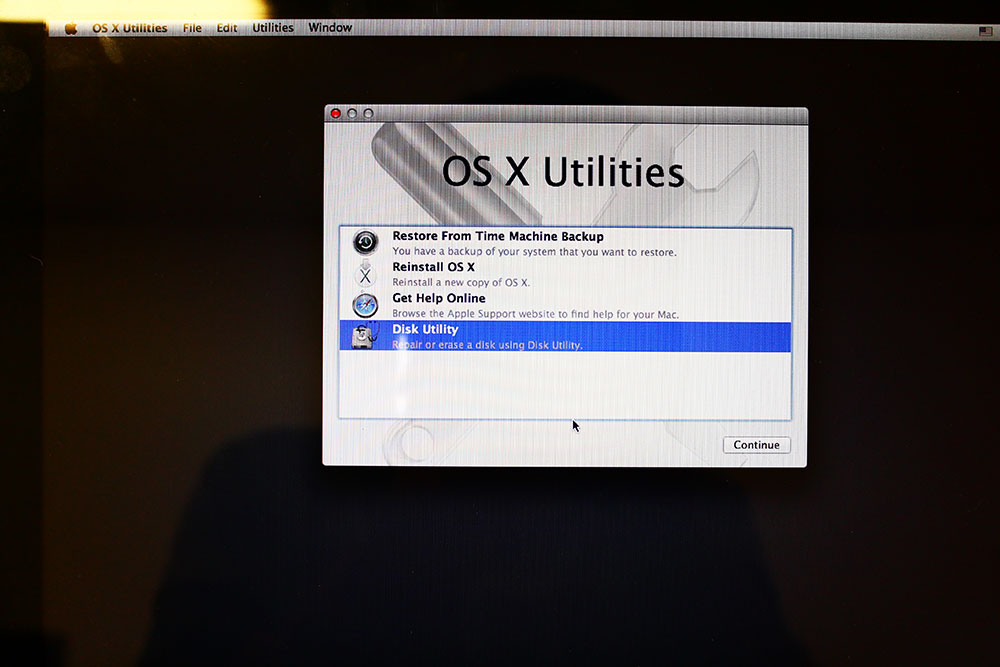Image resolution: width=1000 pixels, height=667 pixels.
Task: Open the Apple menu
Action: [x=71, y=29]
